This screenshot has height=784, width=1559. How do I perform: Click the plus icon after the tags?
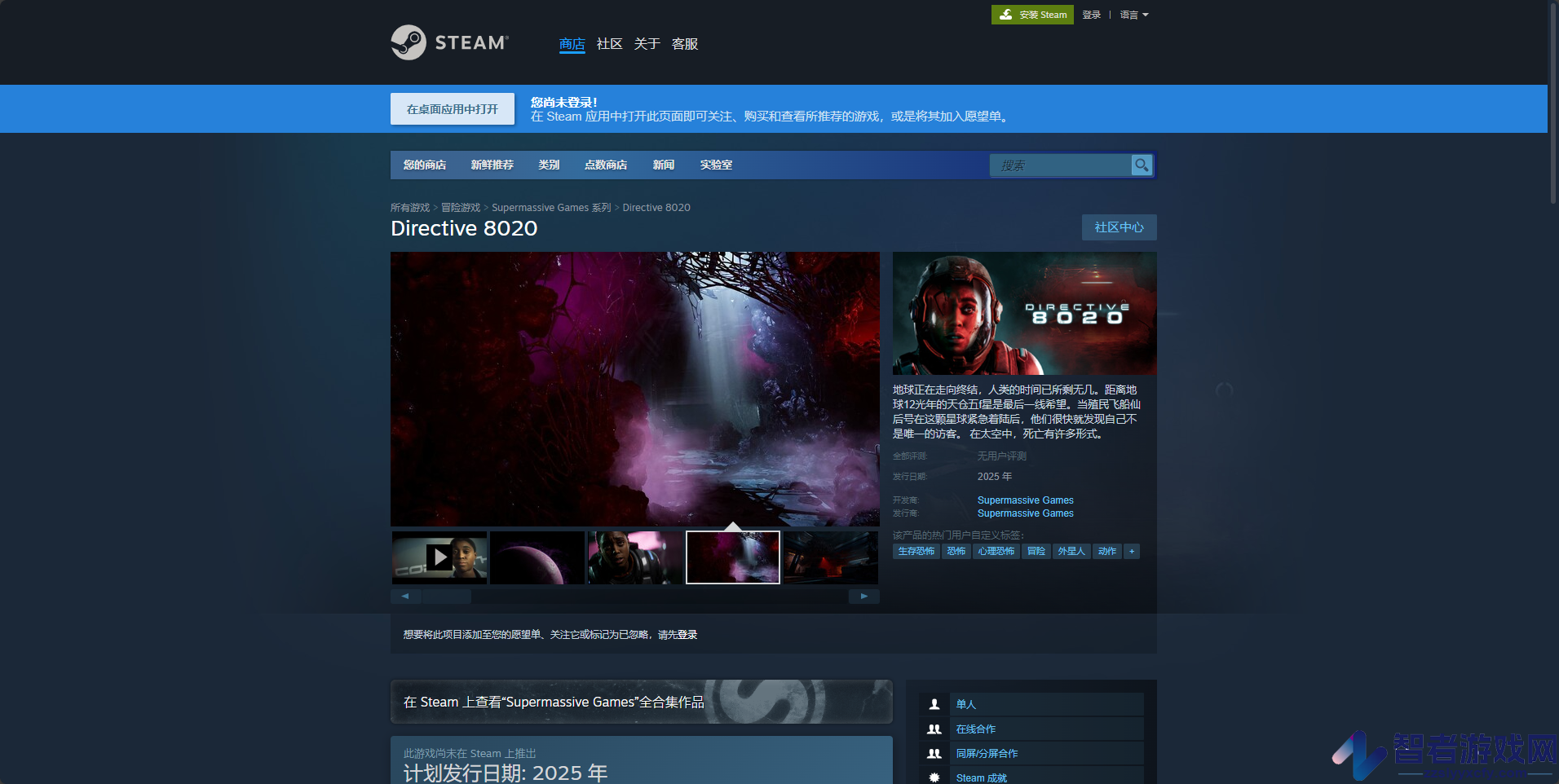point(1132,552)
